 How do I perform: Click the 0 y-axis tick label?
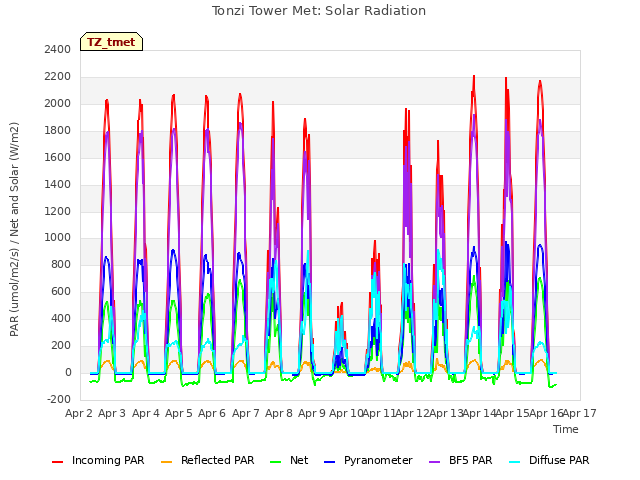[x=68, y=372]
